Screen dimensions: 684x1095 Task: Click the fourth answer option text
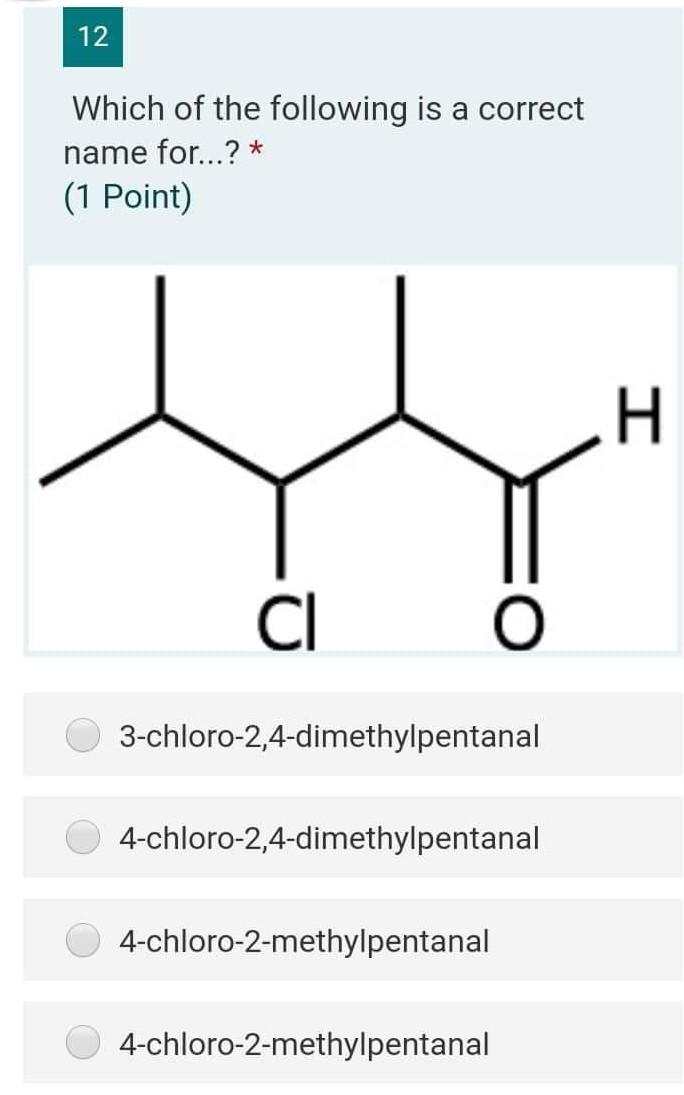point(305,1044)
